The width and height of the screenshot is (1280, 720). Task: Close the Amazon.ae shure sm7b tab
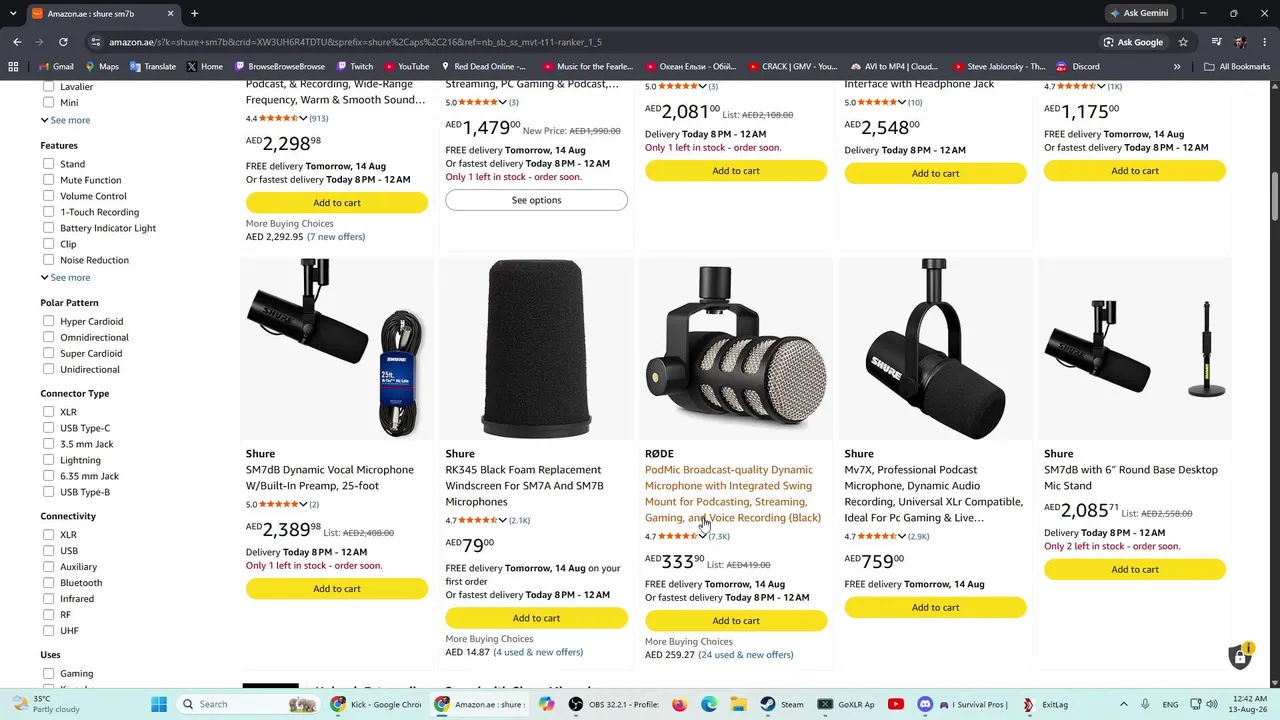click(170, 13)
